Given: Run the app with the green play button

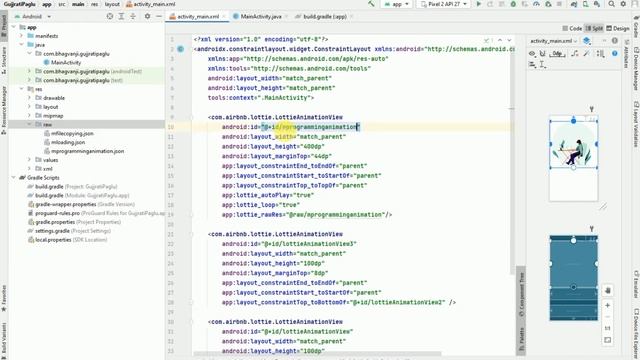Looking at the screenshot, I should tap(479, 4).
